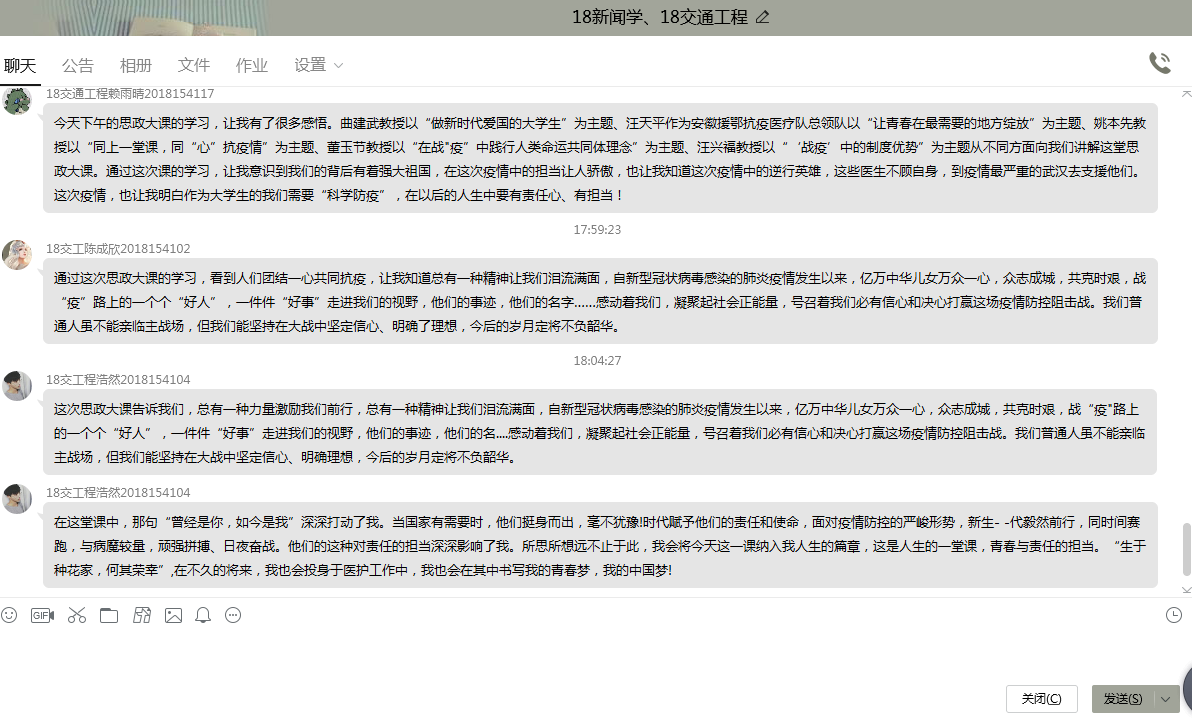Edit group name with pencil icon
Image resolution: width=1192 pixels, height=719 pixels.
click(764, 17)
